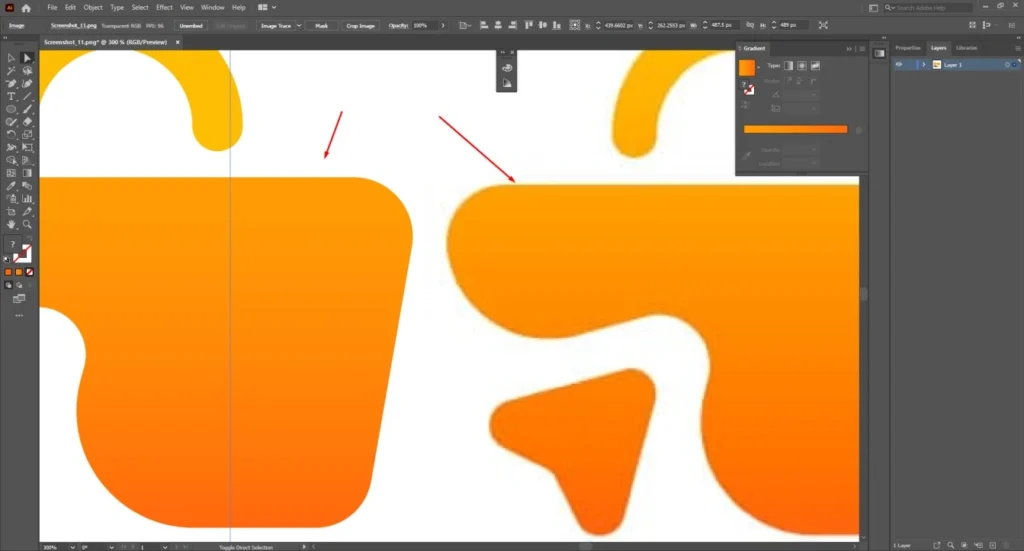Open the zoom level dropdown
Viewport: 1024px width, 551px height.
point(72,547)
